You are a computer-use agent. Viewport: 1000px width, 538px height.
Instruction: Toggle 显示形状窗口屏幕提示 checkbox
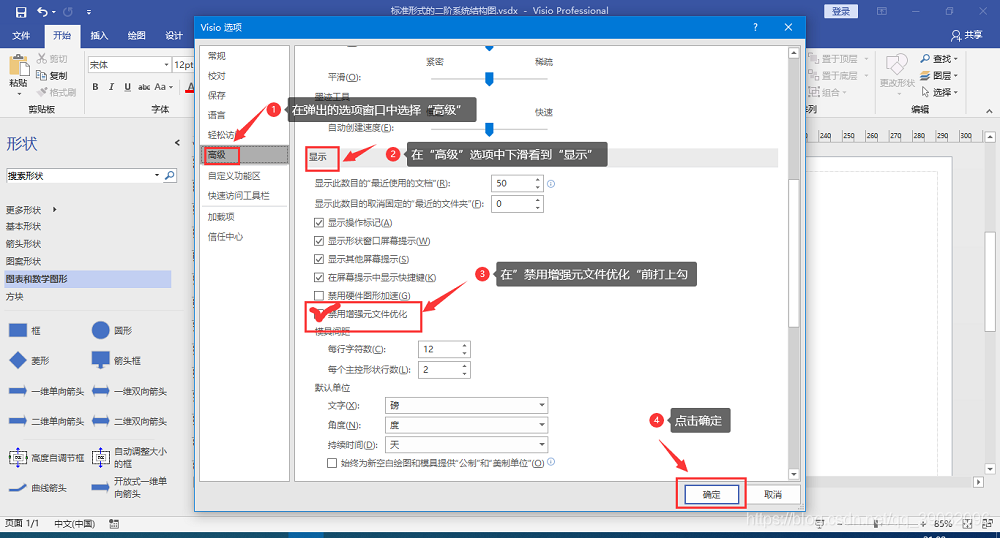coord(319,241)
